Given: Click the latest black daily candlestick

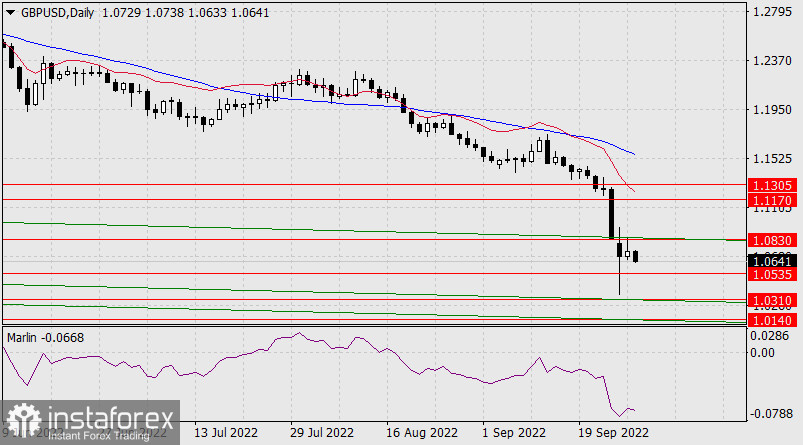Looking at the screenshot, I should click(636, 257).
